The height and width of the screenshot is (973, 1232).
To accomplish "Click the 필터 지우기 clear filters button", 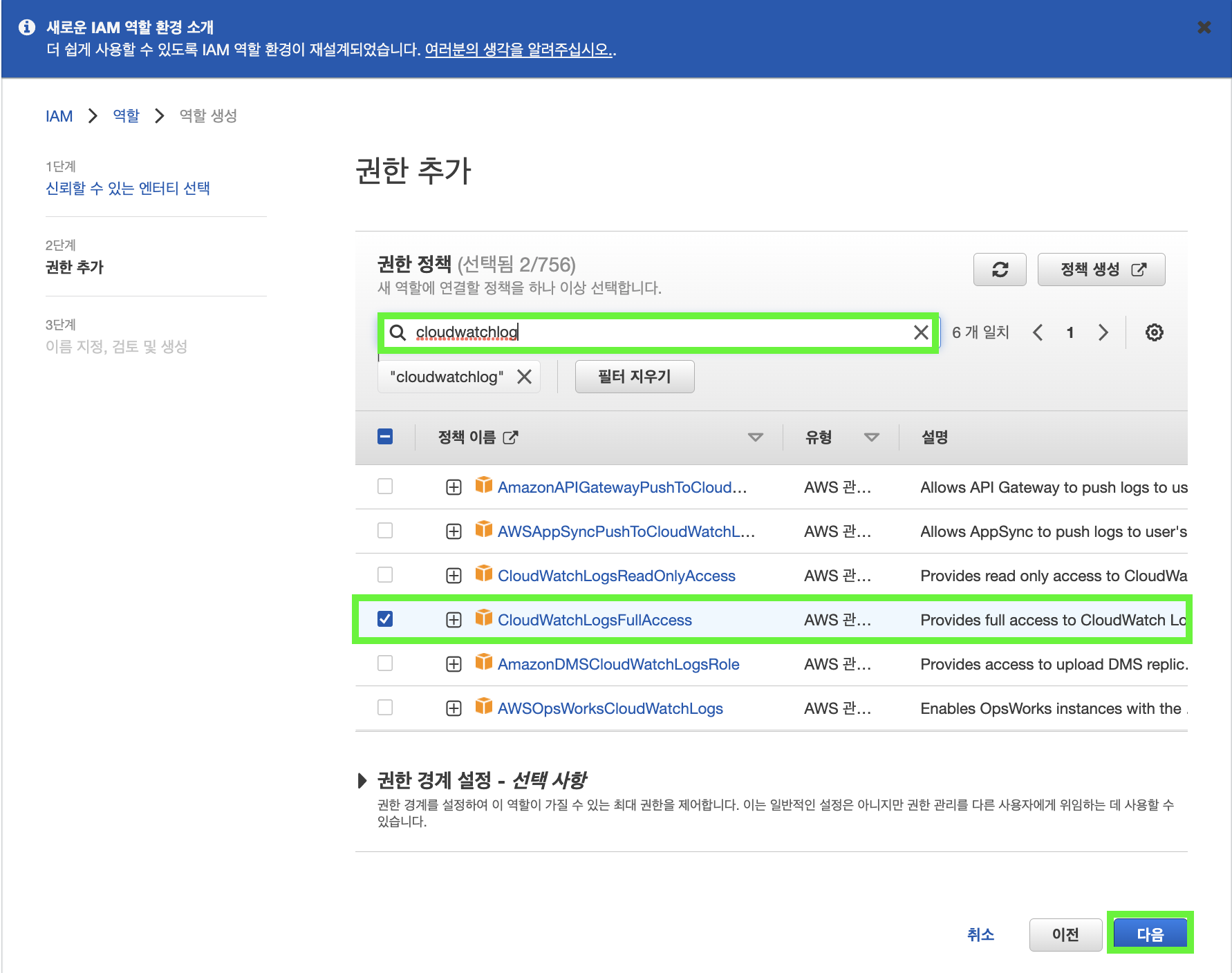I will [635, 377].
